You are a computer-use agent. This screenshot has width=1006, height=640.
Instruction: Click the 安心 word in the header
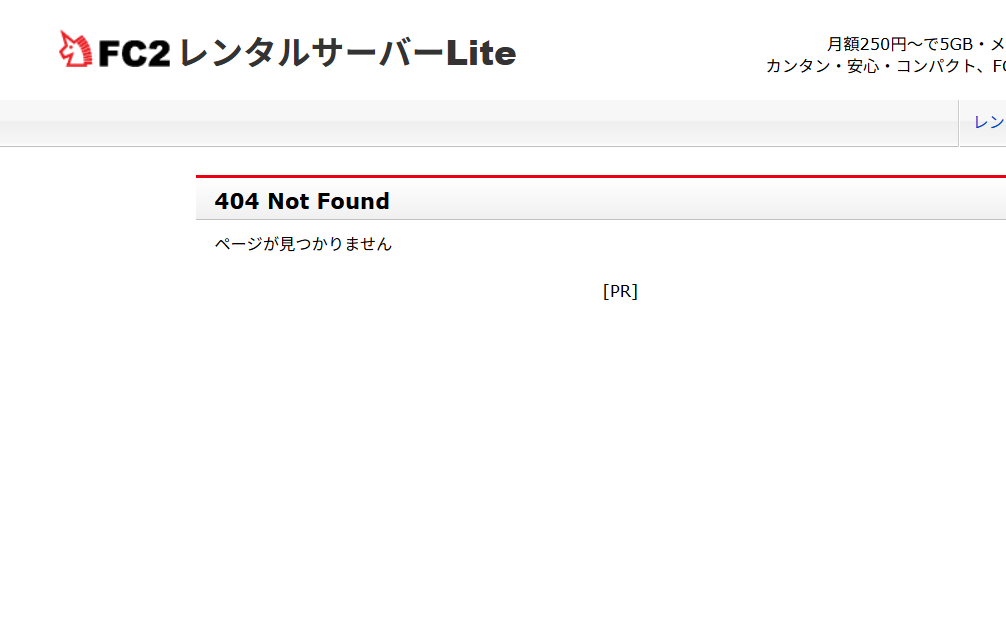click(x=864, y=66)
